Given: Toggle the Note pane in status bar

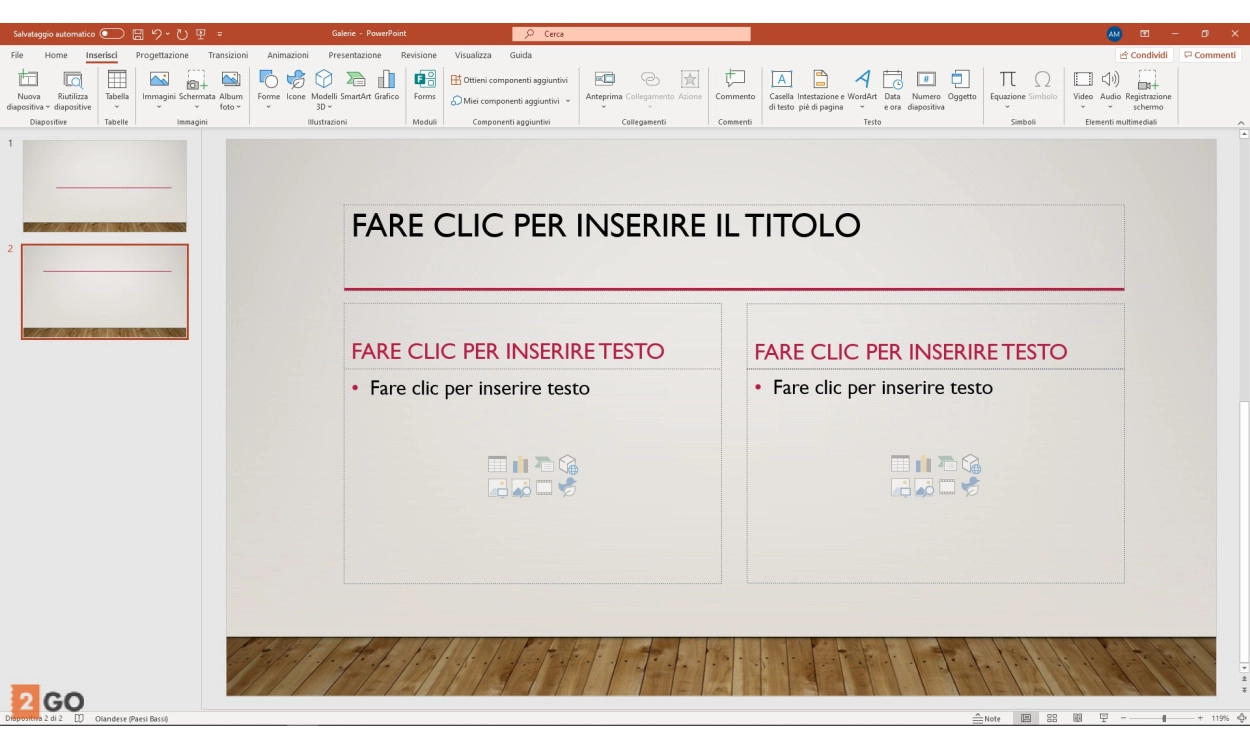Looking at the screenshot, I should coord(987,718).
